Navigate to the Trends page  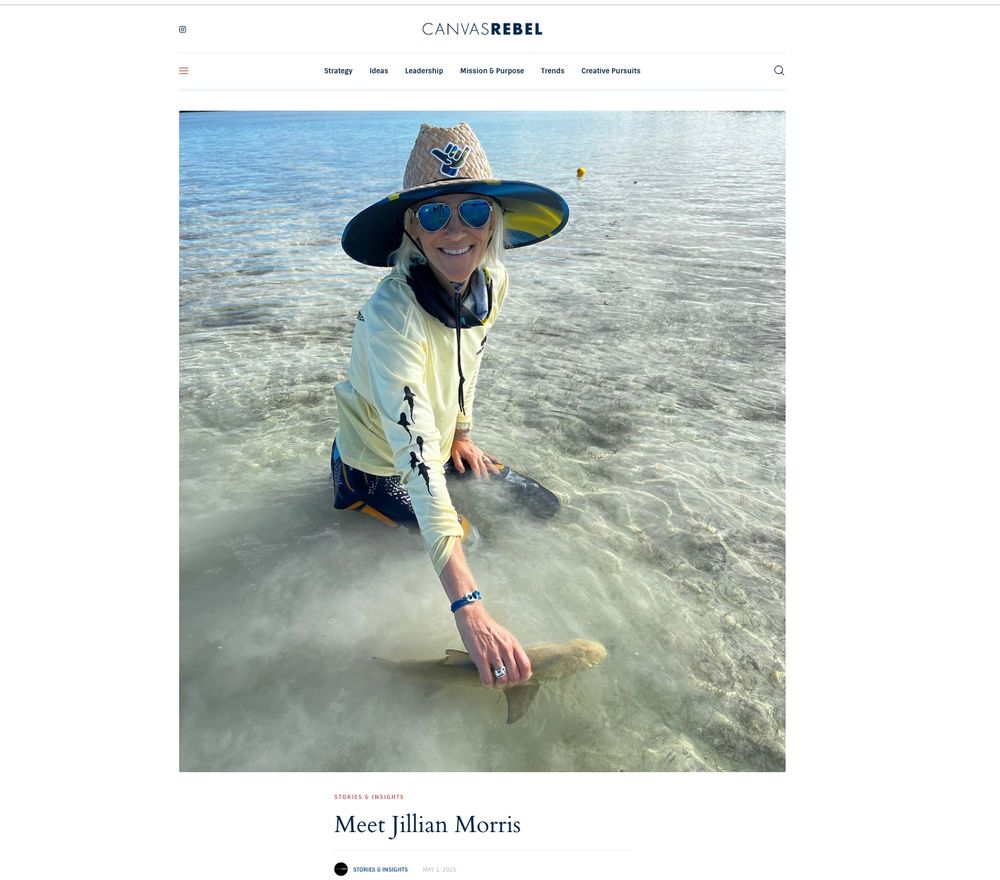point(552,71)
